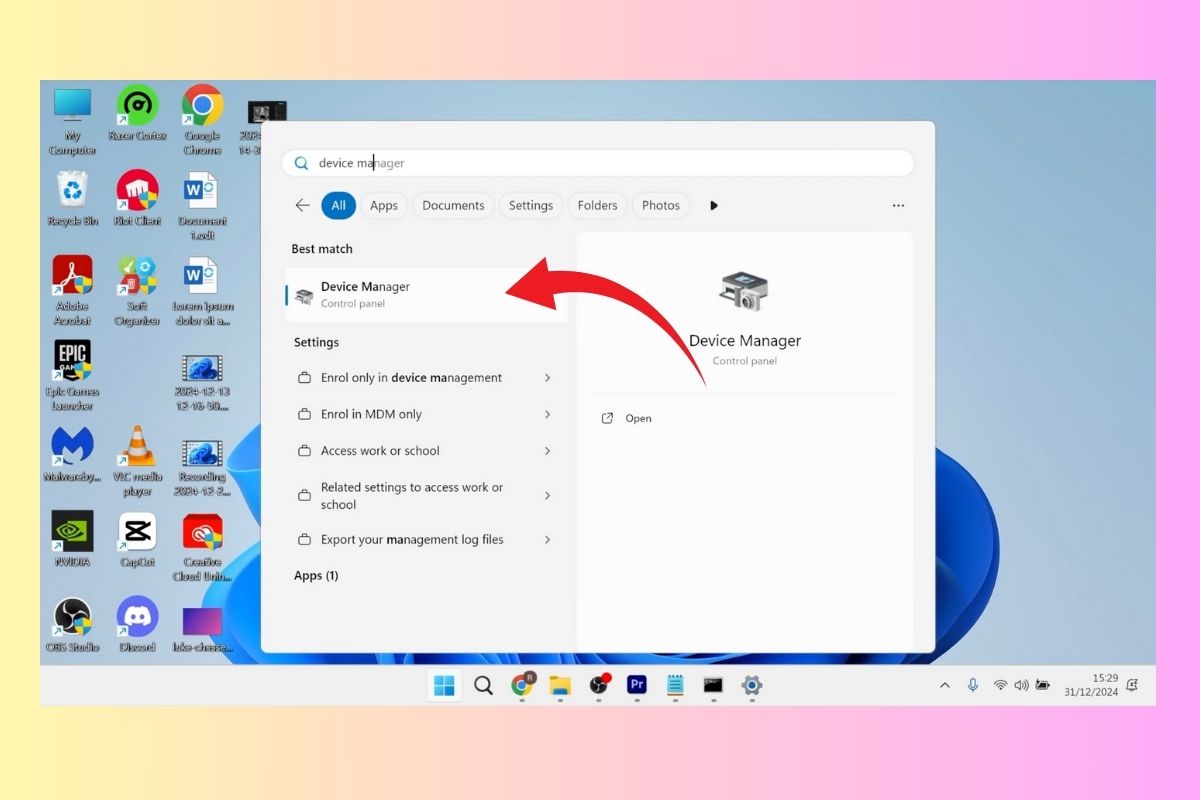The width and height of the screenshot is (1200, 800).
Task: Select the Discord desktop shortcut
Action: (137, 625)
